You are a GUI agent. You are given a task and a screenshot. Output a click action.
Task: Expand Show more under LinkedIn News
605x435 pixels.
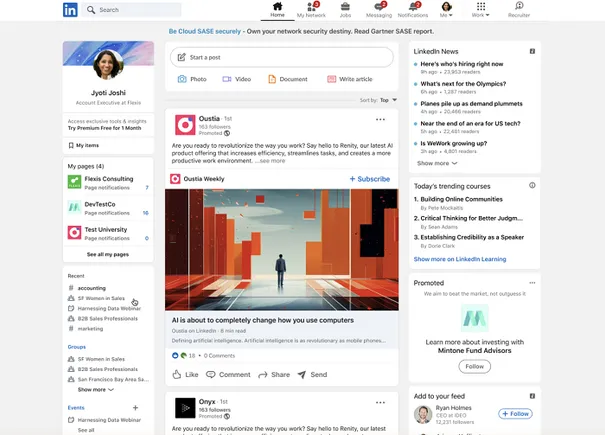[437, 163]
